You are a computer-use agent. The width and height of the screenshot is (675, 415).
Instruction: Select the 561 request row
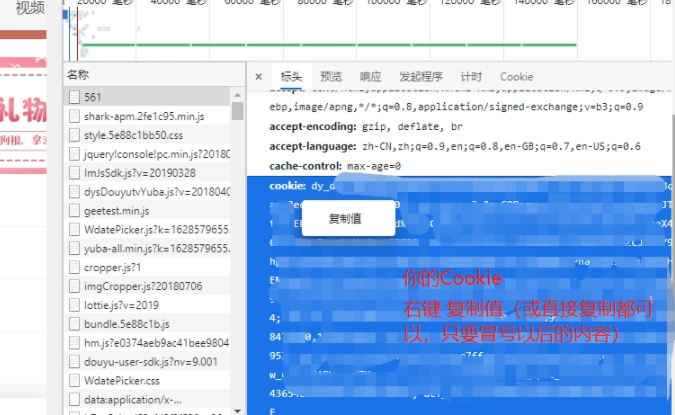(x=147, y=97)
